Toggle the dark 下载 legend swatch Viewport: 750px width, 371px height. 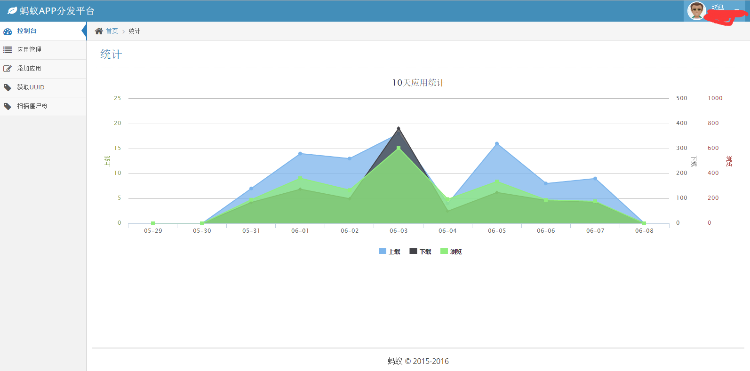pyautogui.click(x=413, y=251)
